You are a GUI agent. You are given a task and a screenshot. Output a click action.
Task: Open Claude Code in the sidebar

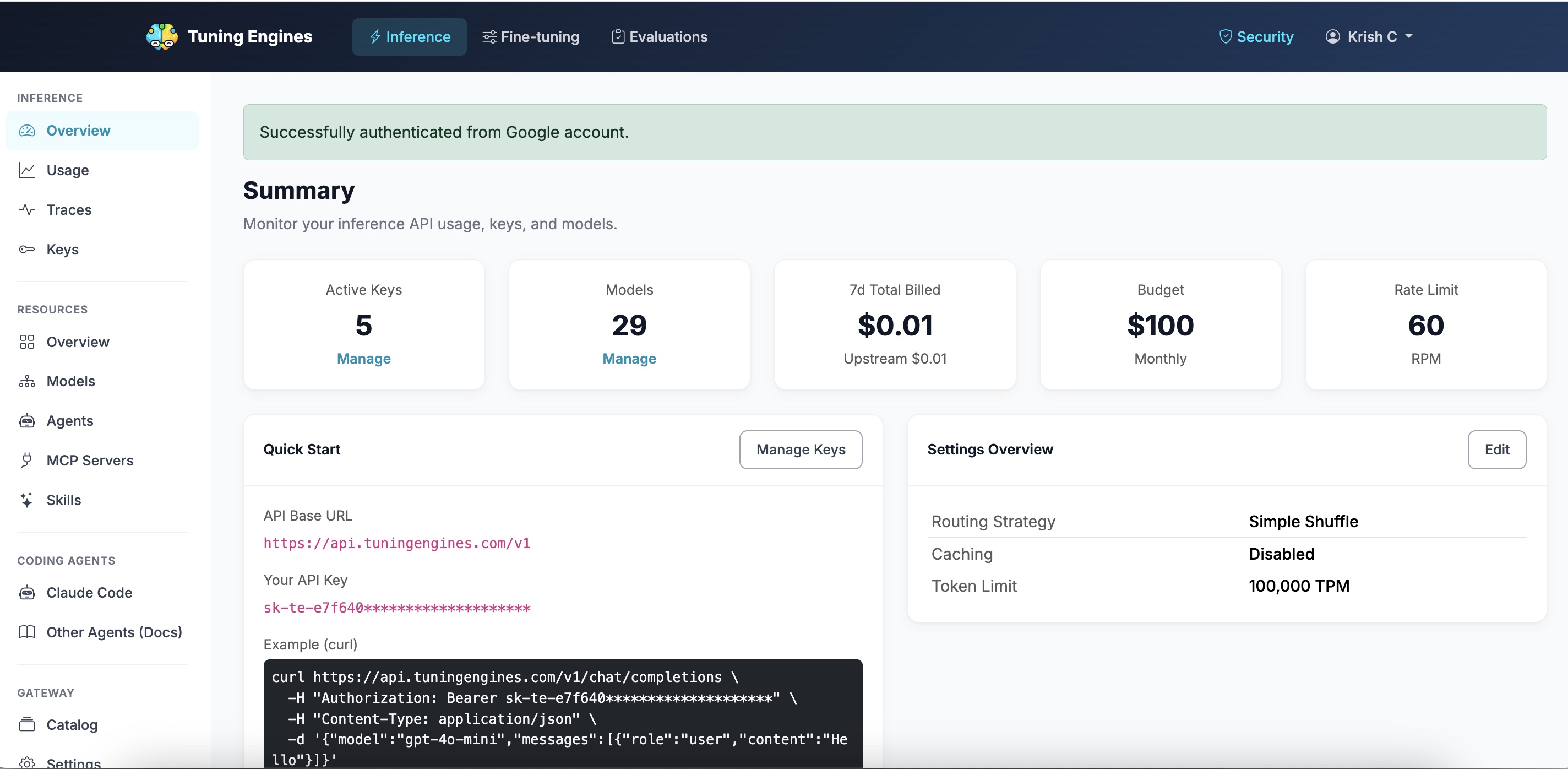[x=102, y=592]
